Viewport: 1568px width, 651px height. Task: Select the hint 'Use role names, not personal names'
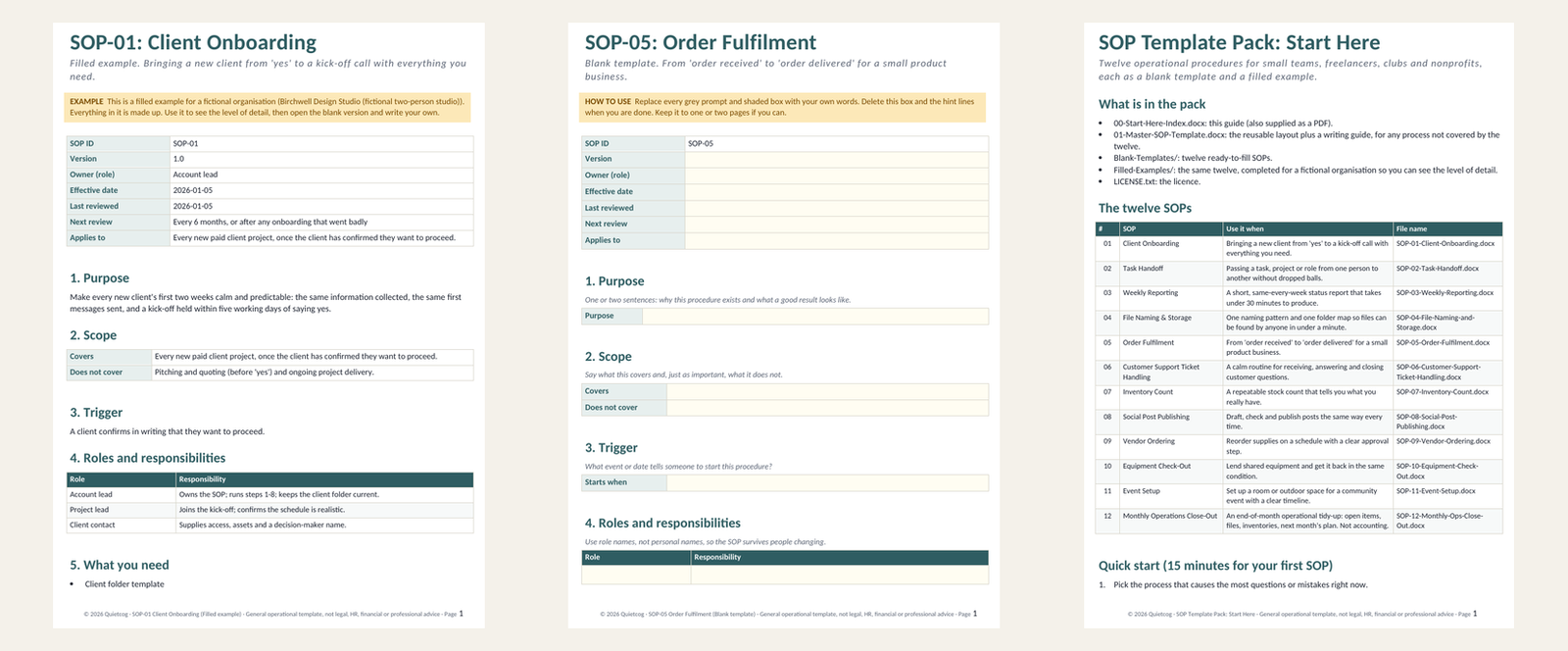[x=706, y=542]
